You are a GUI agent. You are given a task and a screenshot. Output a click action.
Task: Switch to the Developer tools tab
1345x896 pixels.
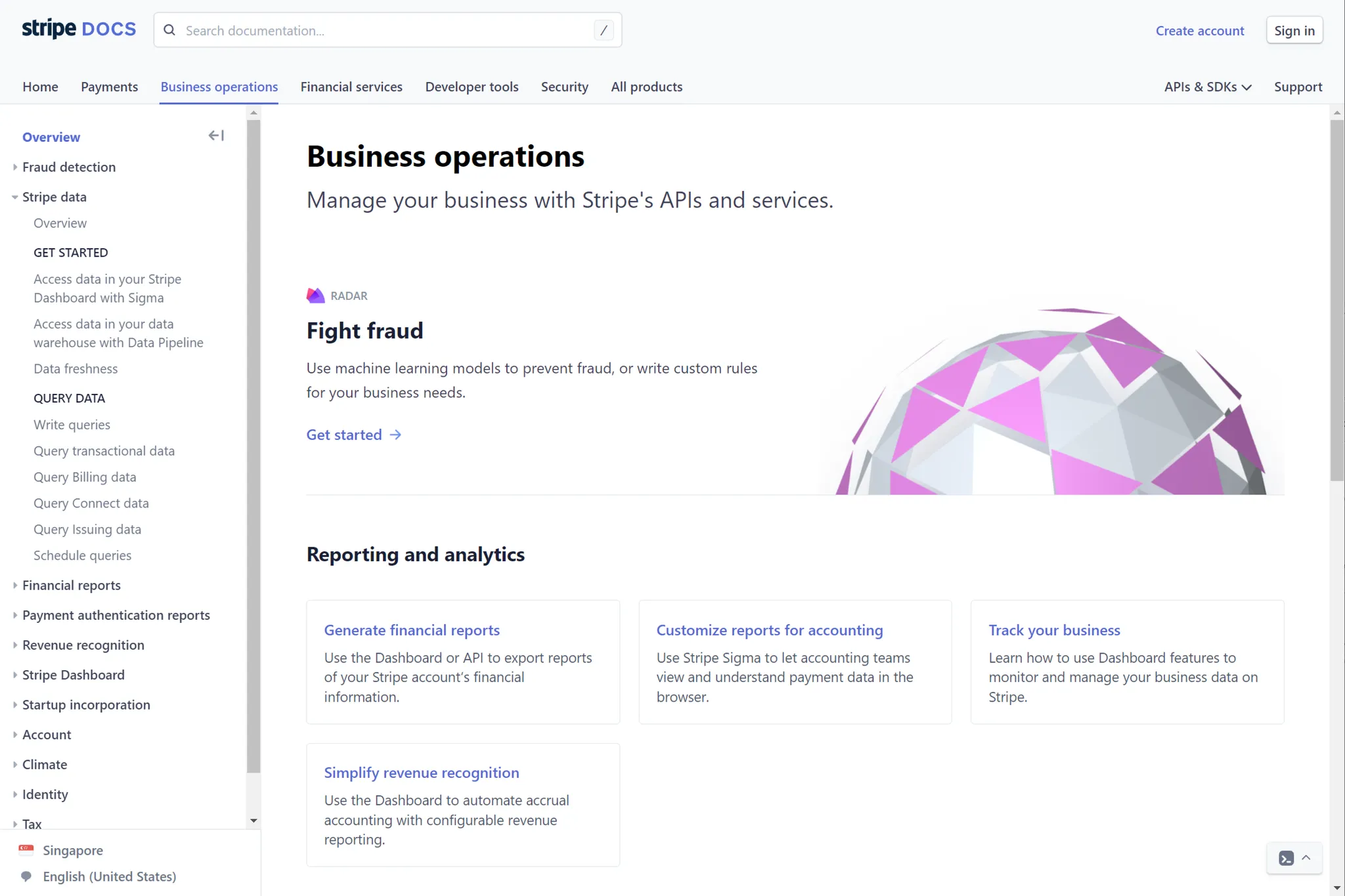coord(472,87)
